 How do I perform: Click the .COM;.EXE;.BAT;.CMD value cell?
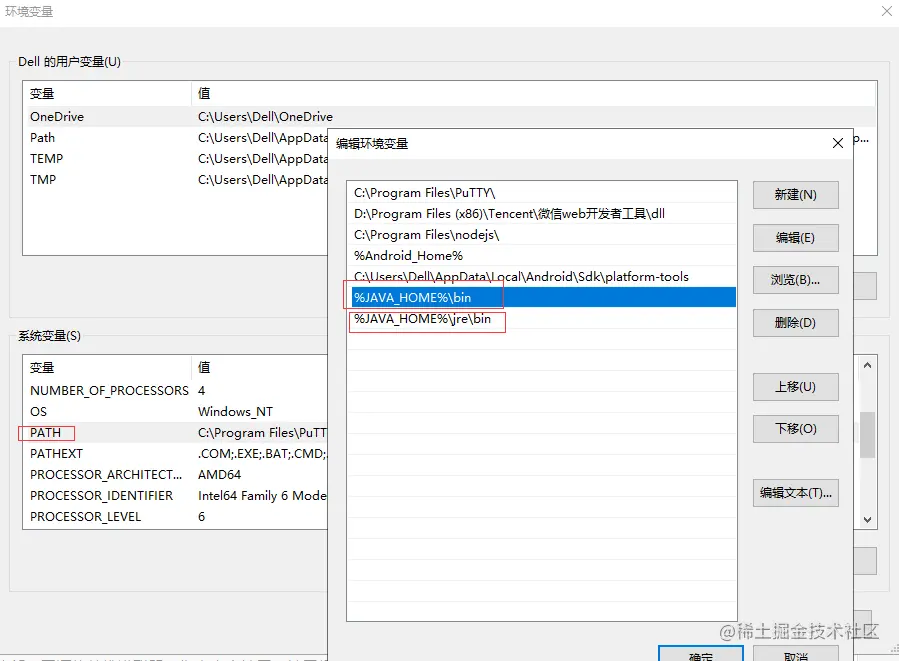(x=262, y=453)
